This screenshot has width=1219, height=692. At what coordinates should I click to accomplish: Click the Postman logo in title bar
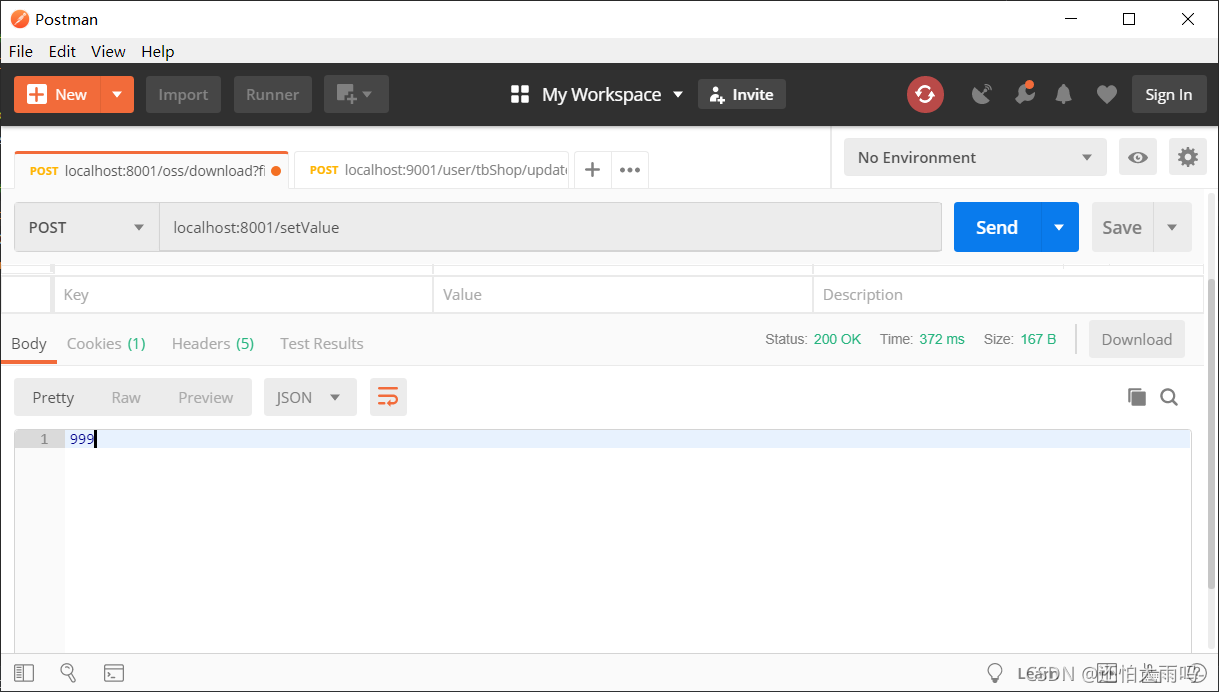tap(20, 19)
